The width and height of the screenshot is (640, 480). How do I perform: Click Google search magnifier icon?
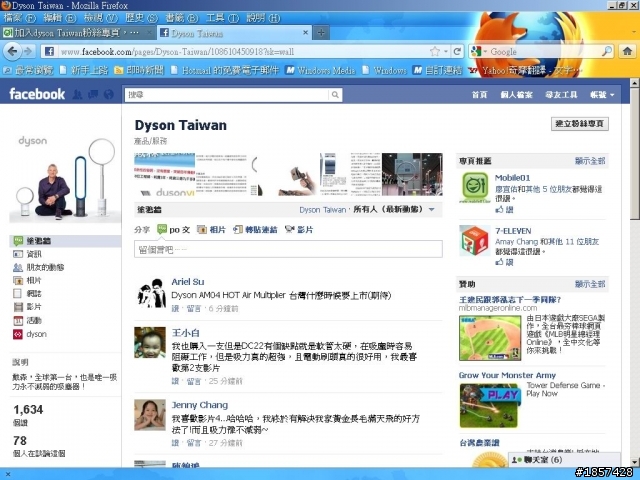pos(607,51)
